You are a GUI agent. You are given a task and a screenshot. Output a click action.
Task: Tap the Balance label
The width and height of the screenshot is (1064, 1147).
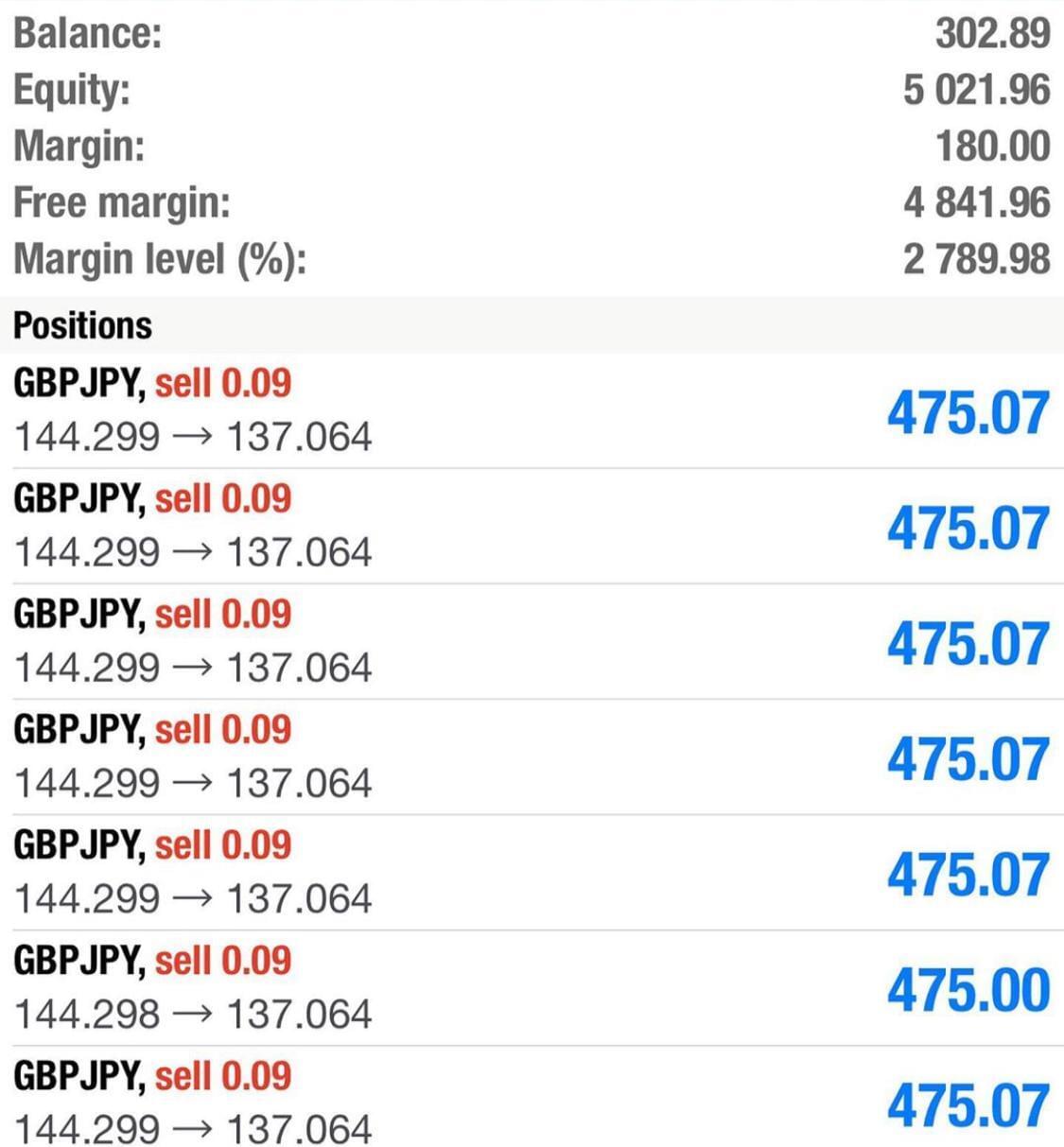tap(88, 33)
